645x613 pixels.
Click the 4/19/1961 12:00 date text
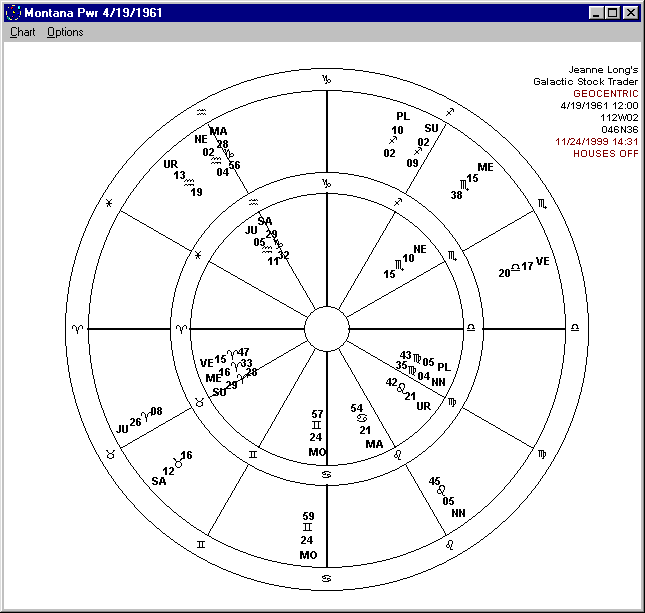coord(599,106)
